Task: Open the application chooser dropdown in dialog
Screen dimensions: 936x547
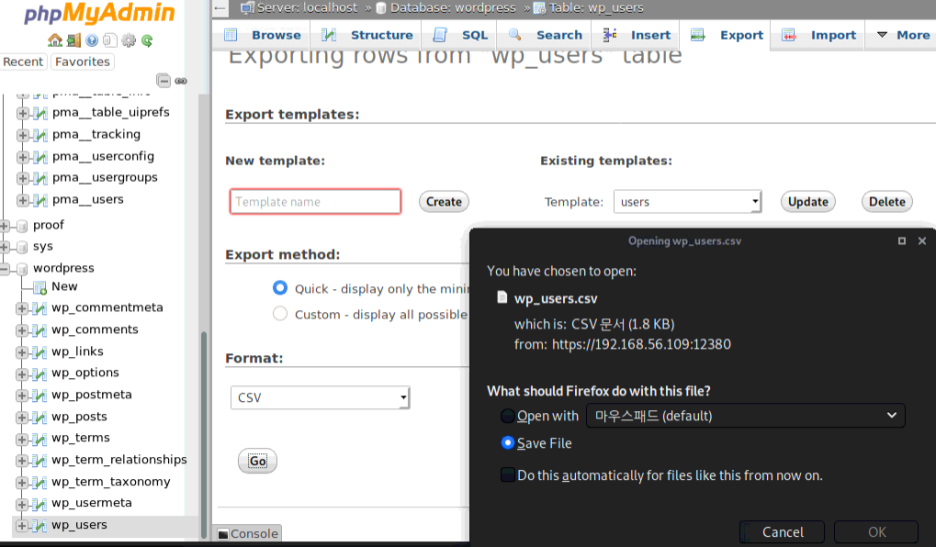Action: tap(746, 416)
